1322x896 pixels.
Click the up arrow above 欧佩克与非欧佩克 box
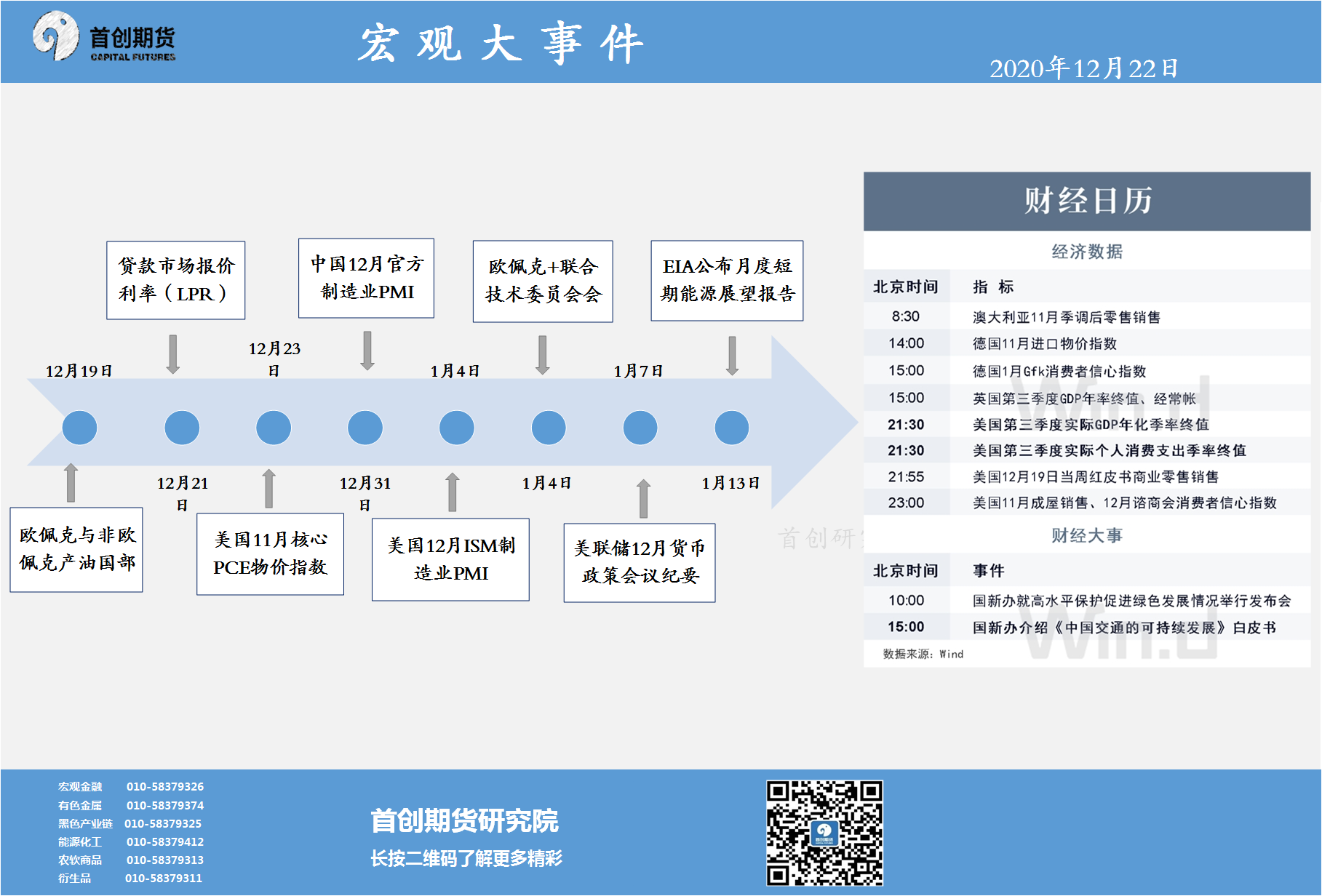click(x=71, y=483)
